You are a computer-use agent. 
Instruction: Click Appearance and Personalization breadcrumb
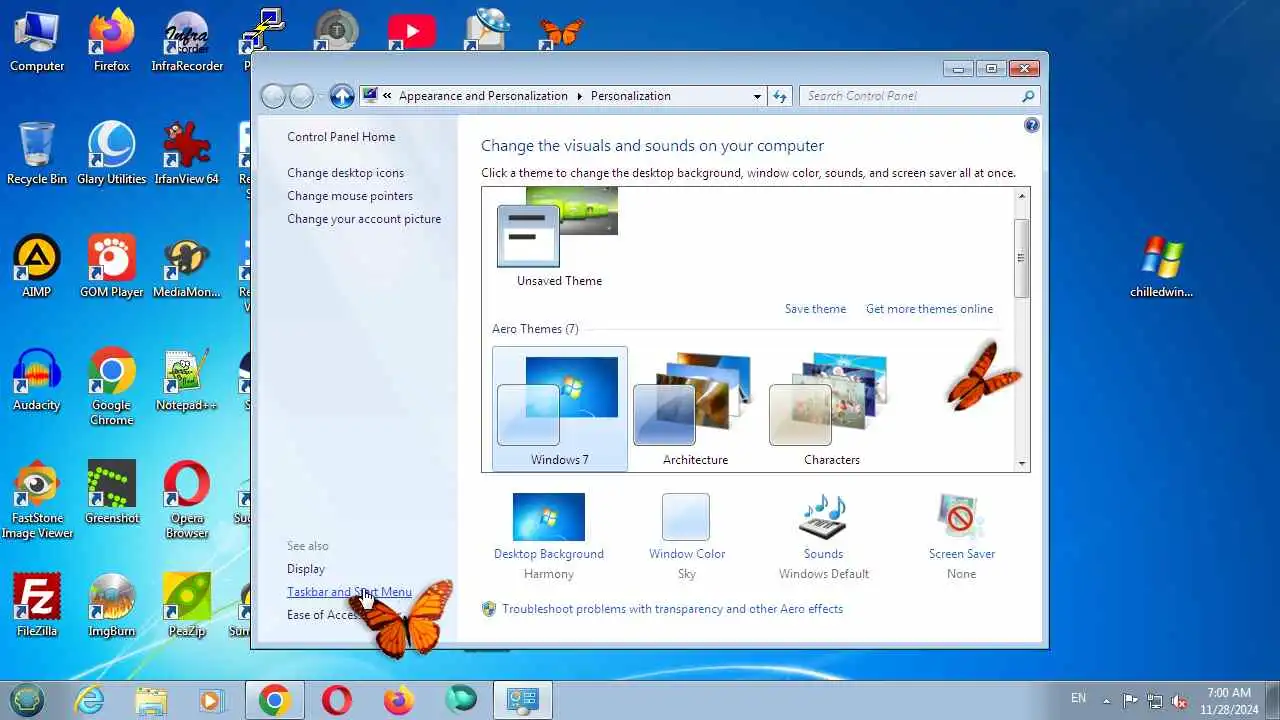coord(483,96)
